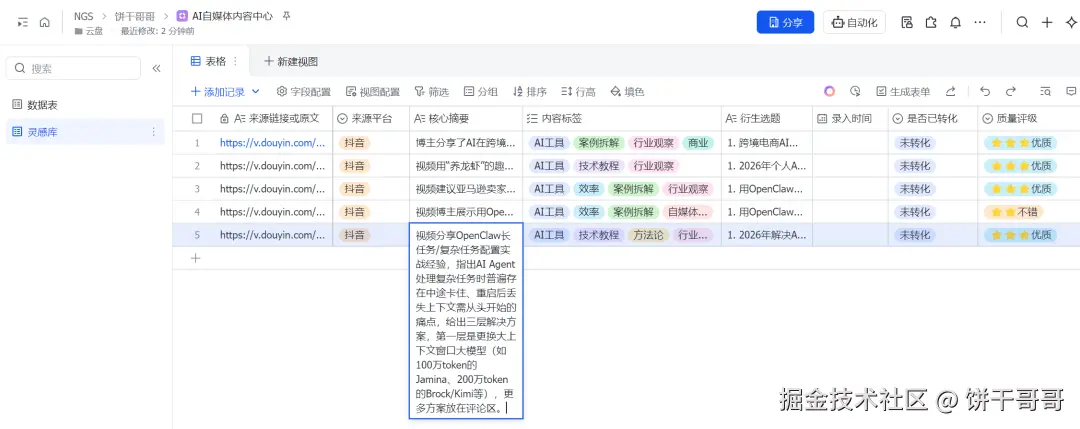Switch to the 表格 view tab
This screenshot has width=1080, height=429.
[209, 61]
